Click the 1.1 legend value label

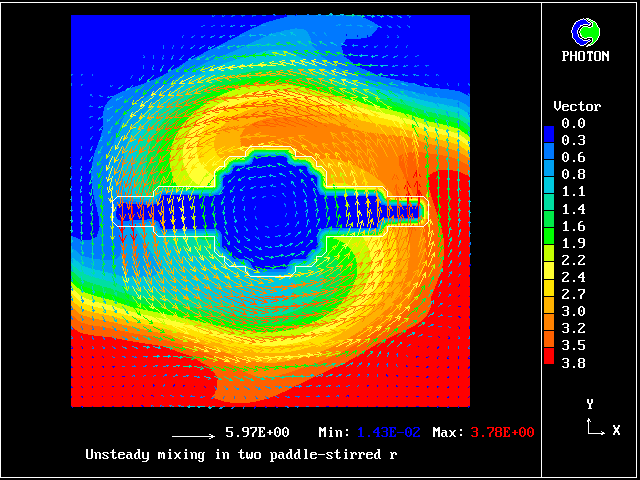tap(573, 191)
